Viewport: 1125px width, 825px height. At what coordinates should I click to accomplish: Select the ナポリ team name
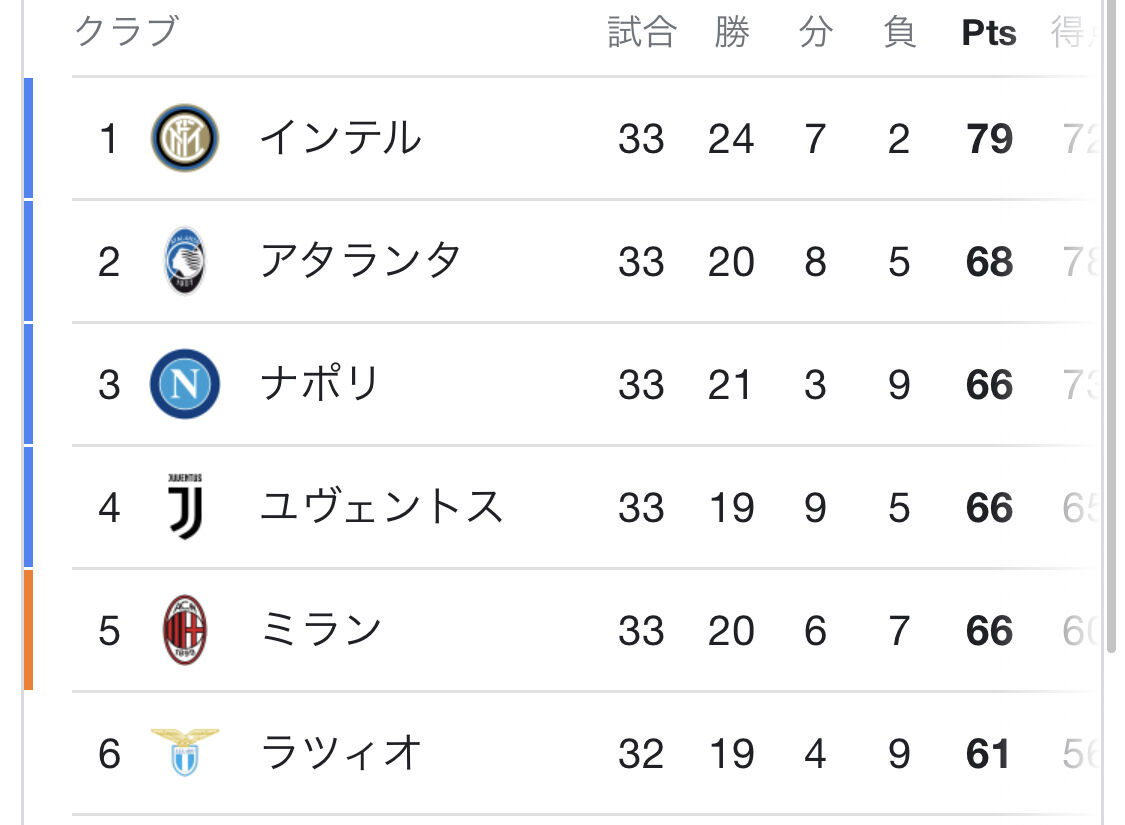pyautogui.click(x=319, y=384)
